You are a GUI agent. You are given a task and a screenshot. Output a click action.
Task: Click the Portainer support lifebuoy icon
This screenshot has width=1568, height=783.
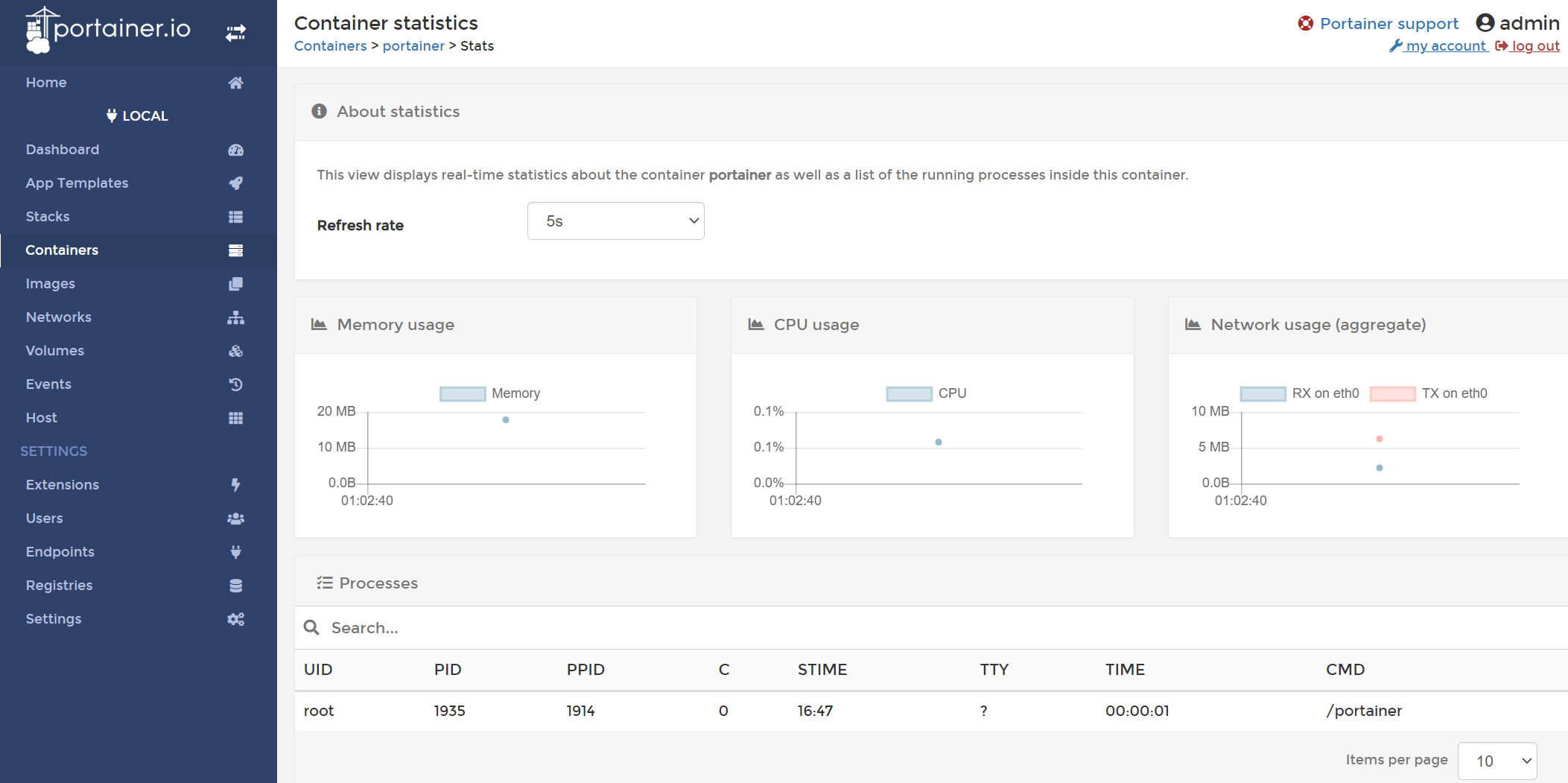click(1306, 24)
